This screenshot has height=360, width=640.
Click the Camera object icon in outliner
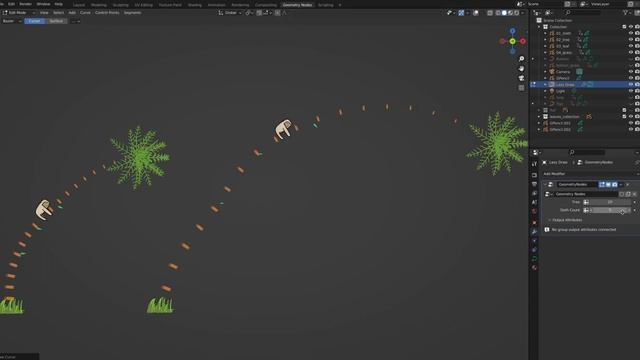tap(552, 72)
